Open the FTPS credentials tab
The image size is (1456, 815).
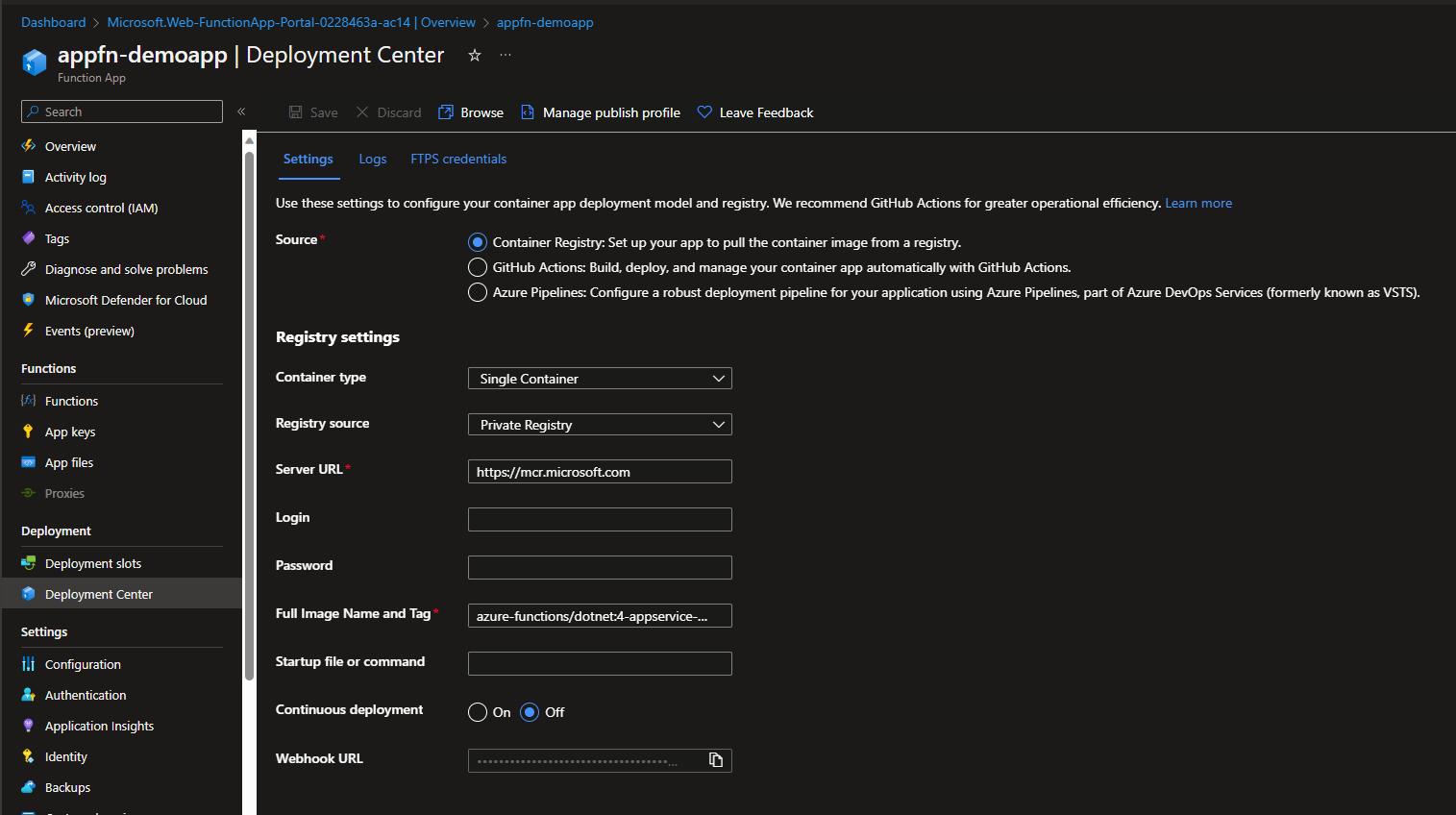click(x=458, y=160)
